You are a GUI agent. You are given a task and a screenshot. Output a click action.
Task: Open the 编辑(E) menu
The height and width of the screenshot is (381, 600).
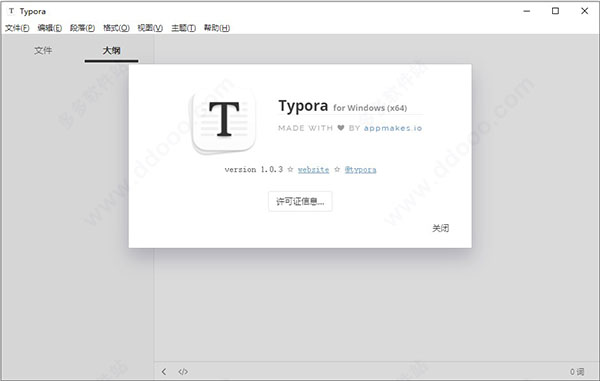tap(50, 28)
